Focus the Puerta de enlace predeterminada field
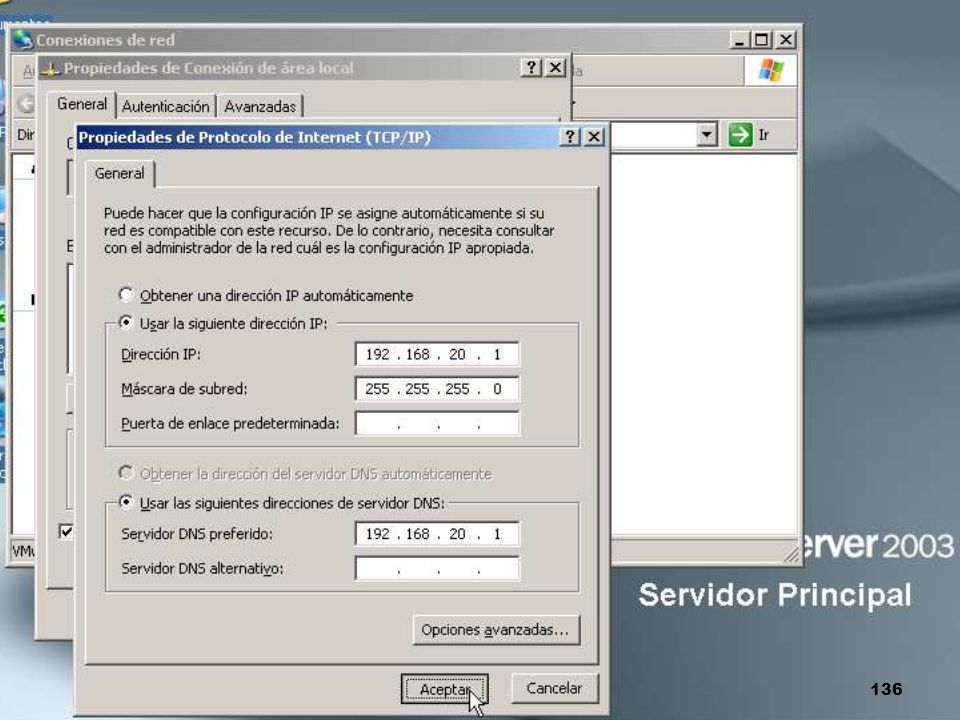The width and height of the screenshot is (960, 720). tap(437, 423)
